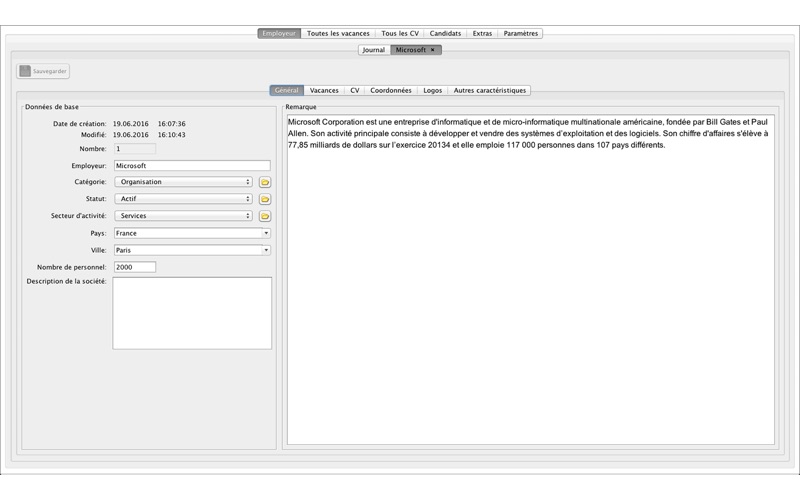The width and height of the screenshot is (800, 500).
Task: Click the Sauvegarder floppy disk icon
Action: (25, 71)
